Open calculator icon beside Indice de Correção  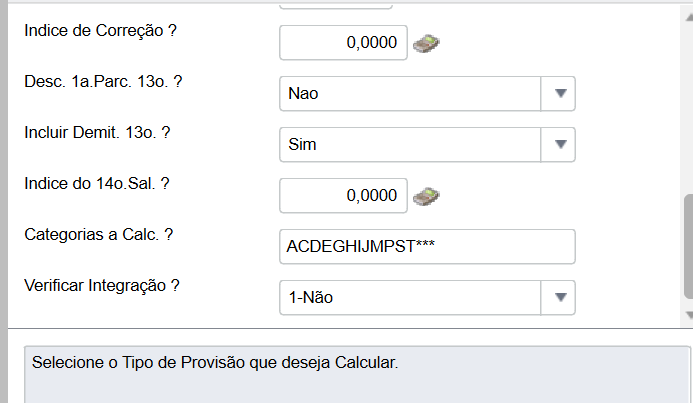tap(428, 43)
